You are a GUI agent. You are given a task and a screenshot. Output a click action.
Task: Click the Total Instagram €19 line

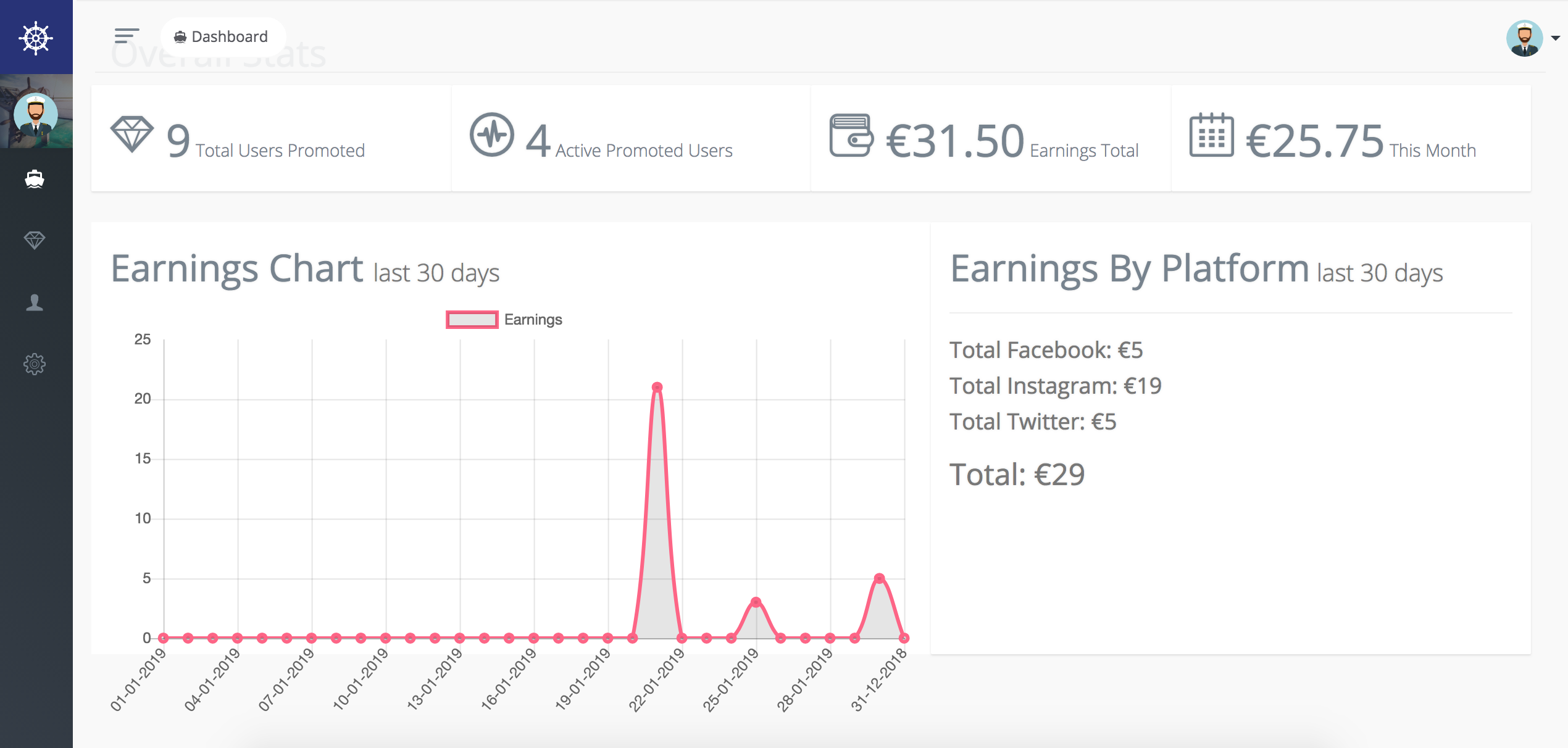point(1055,386)
